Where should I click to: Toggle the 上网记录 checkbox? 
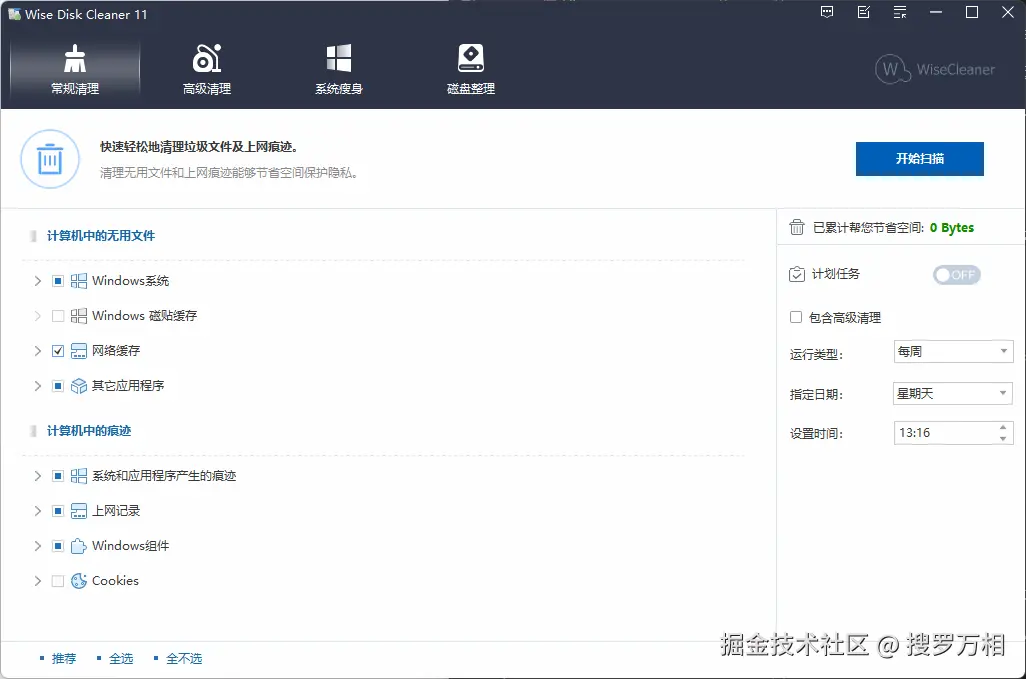tap(58, 511)
